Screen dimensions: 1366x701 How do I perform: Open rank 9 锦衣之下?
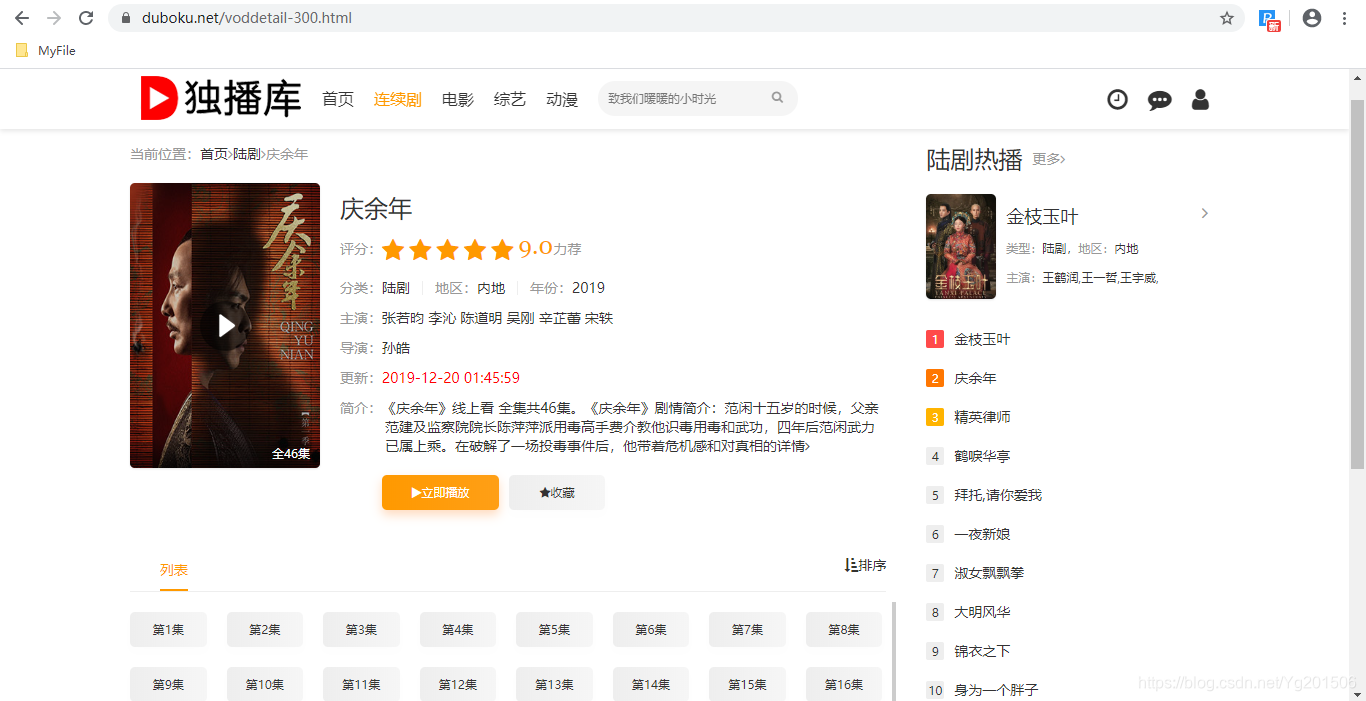pyautogui.click(x=982, y=651)
